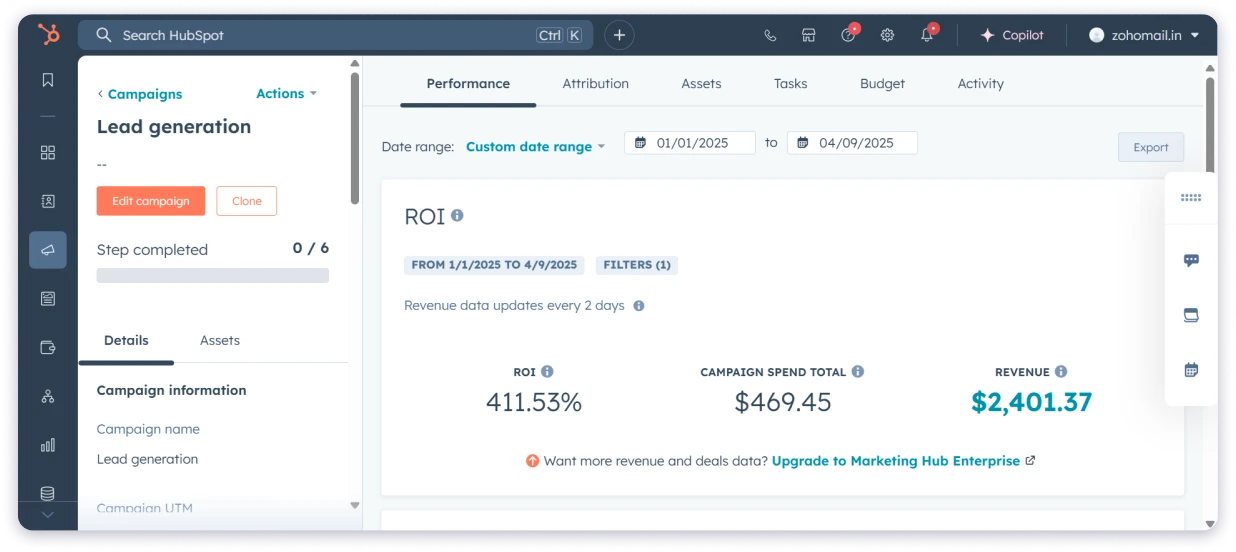The height and width of the screenshot is (552, 1236).
Task: Go back to Campaigns
Action: point(140,94)
